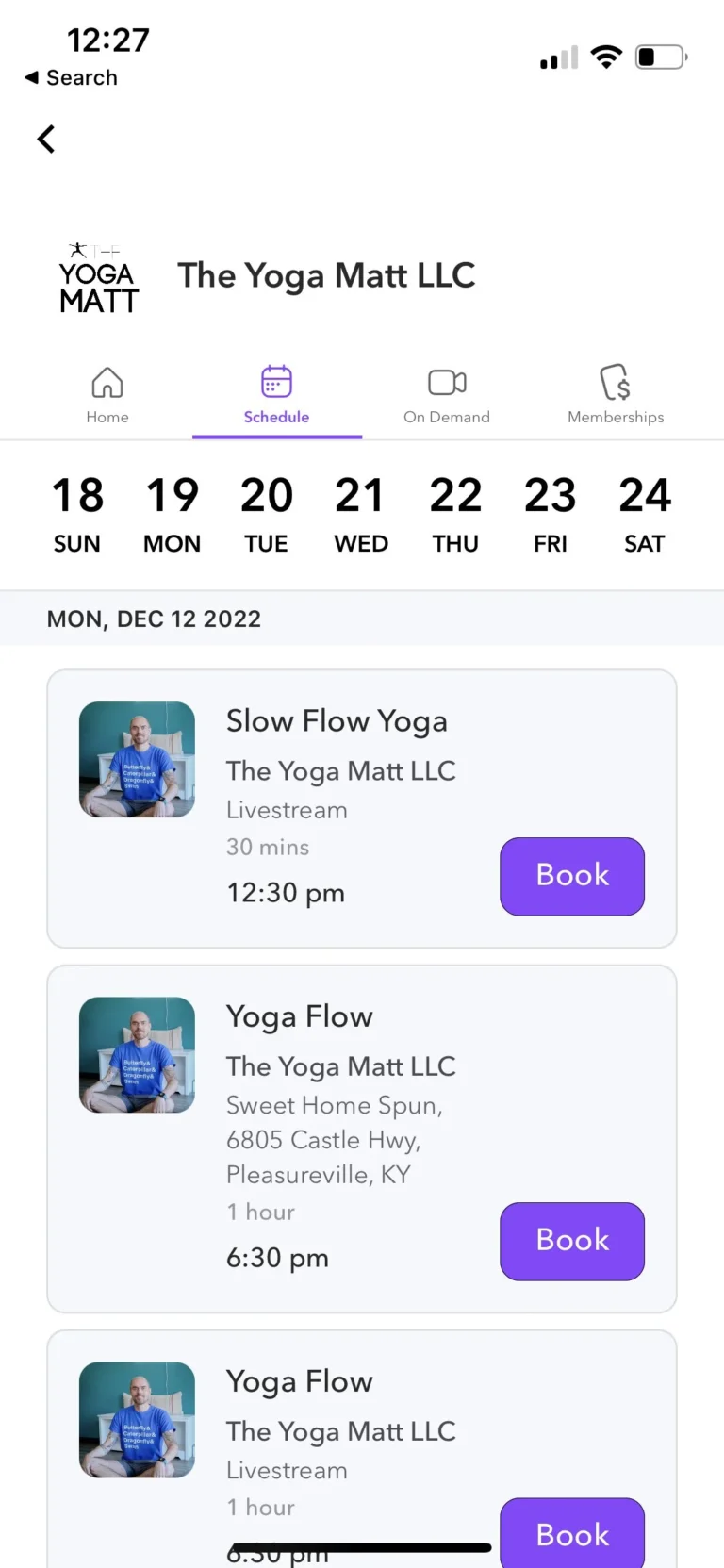Switch to the Memberships tab label
This screenshot has width=724, height=1568.
pyautogui.click(x=616, y=417)
